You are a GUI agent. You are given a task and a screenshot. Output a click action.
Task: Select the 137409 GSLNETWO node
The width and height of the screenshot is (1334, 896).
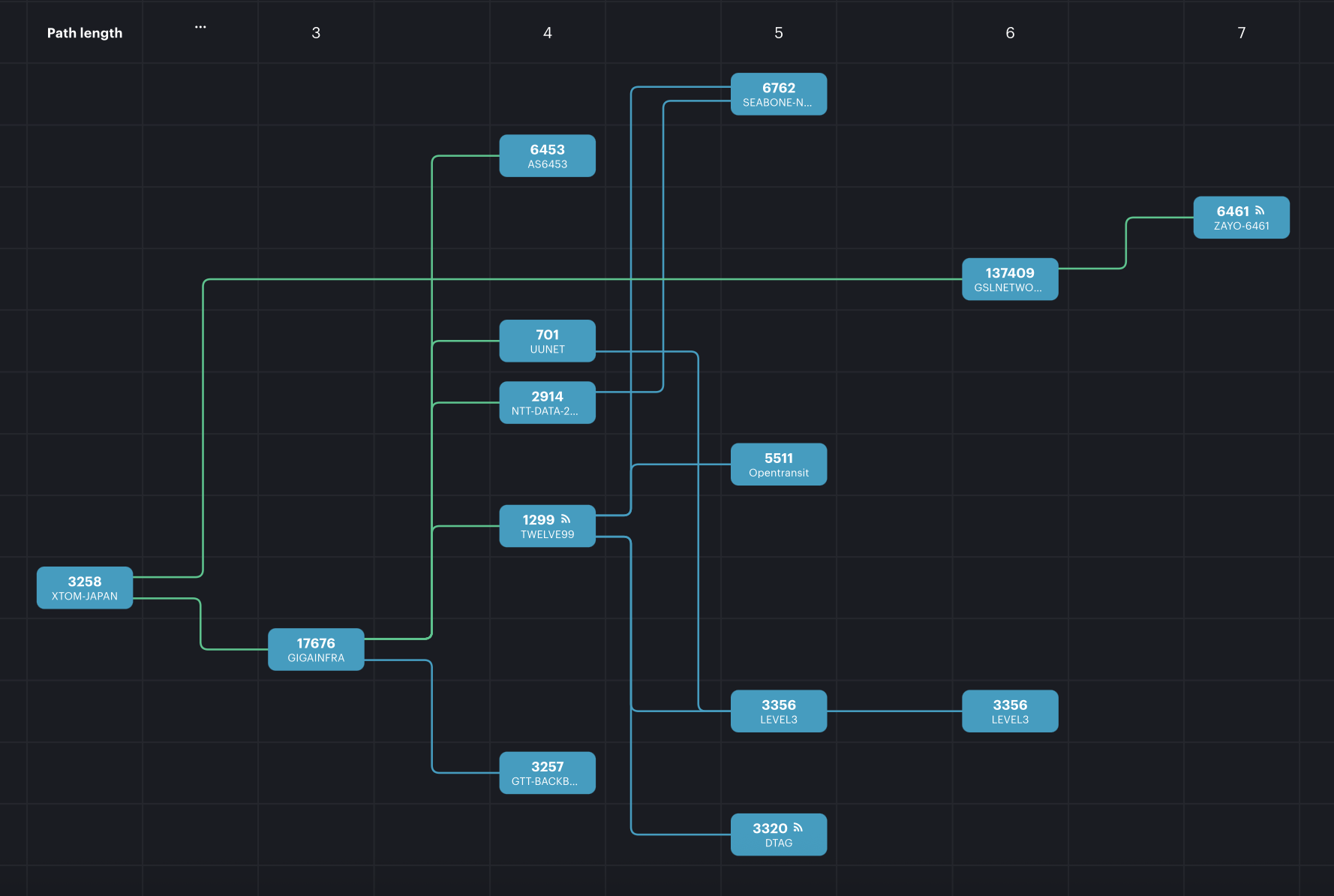click(x=1010, y=279)
